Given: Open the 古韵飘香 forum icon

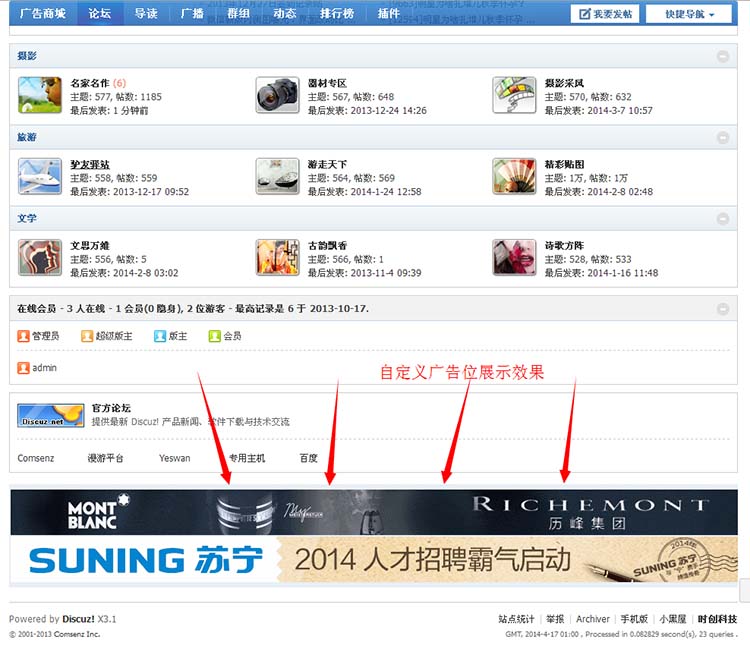Looking at the screenshot, I should pos(277,257).
